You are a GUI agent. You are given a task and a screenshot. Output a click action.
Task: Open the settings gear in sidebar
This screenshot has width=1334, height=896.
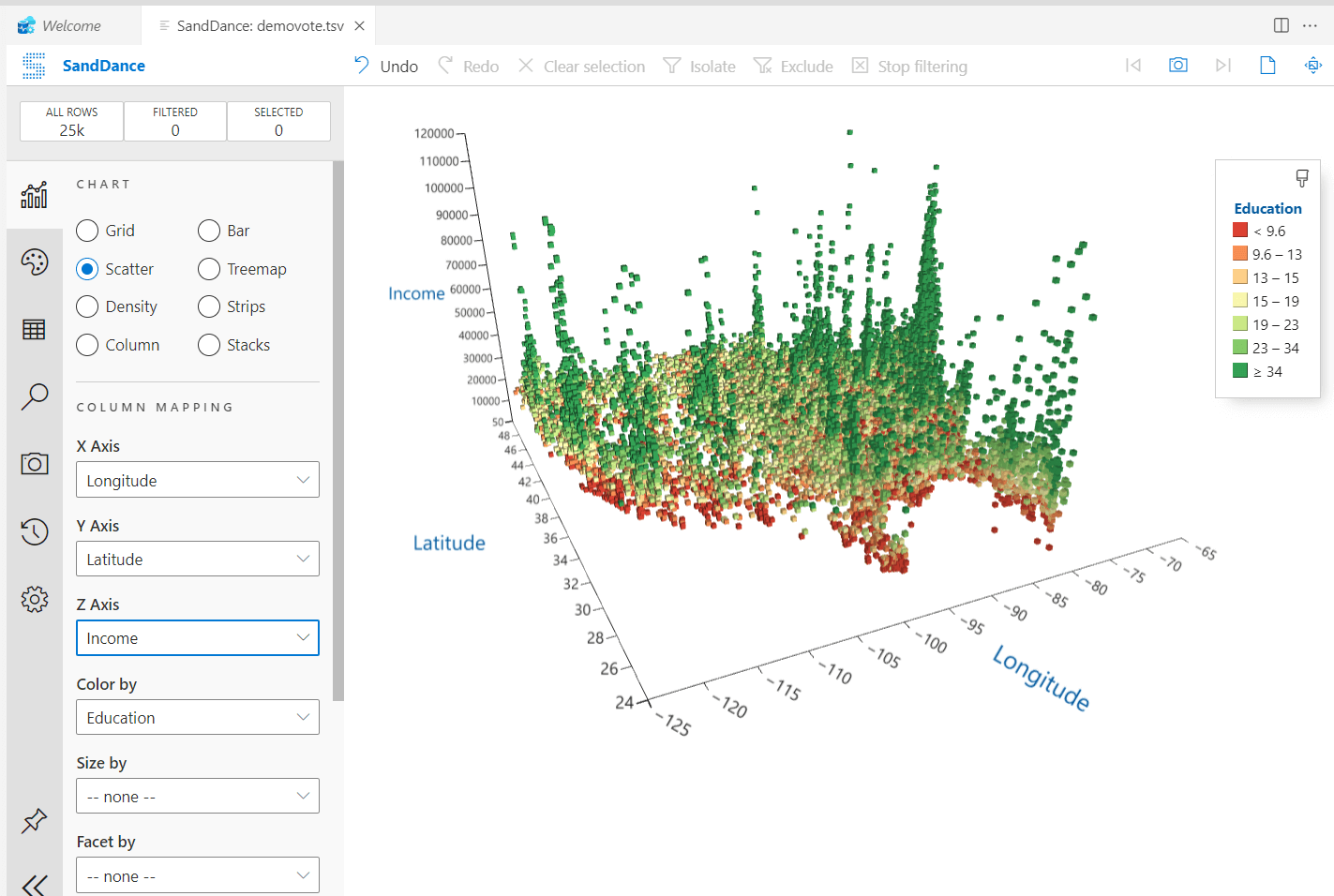pos(35,599)
